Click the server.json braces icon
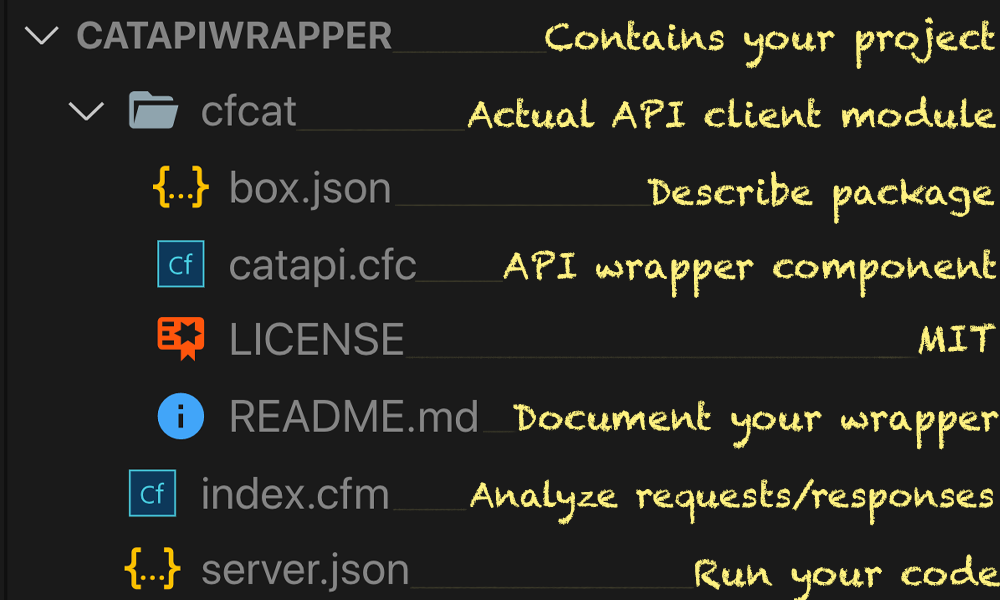 point(152,567)
